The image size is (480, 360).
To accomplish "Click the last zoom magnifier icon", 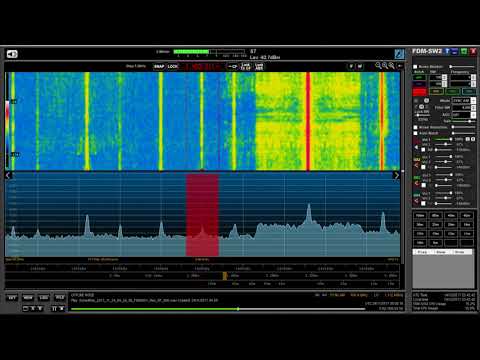I will 392,66.
